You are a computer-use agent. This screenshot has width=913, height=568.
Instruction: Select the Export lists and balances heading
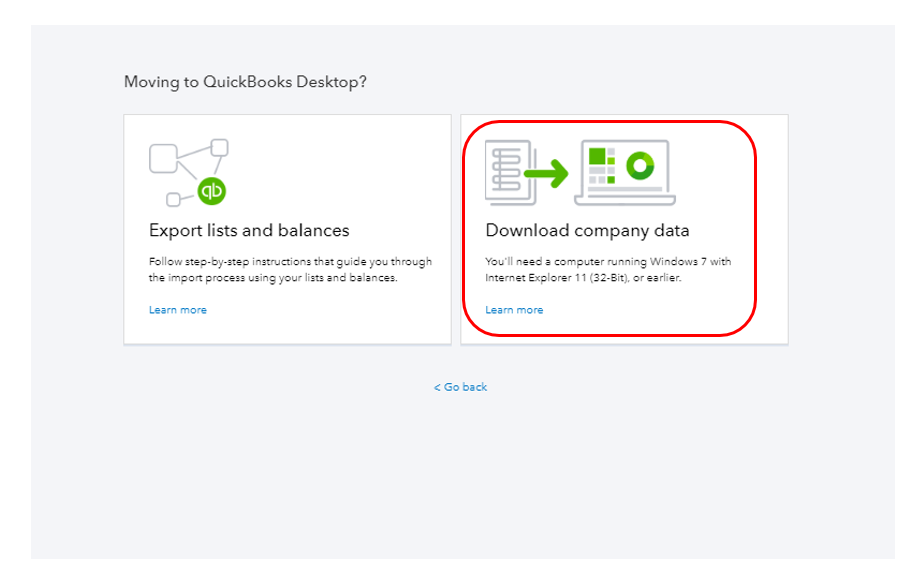point(249,230)
